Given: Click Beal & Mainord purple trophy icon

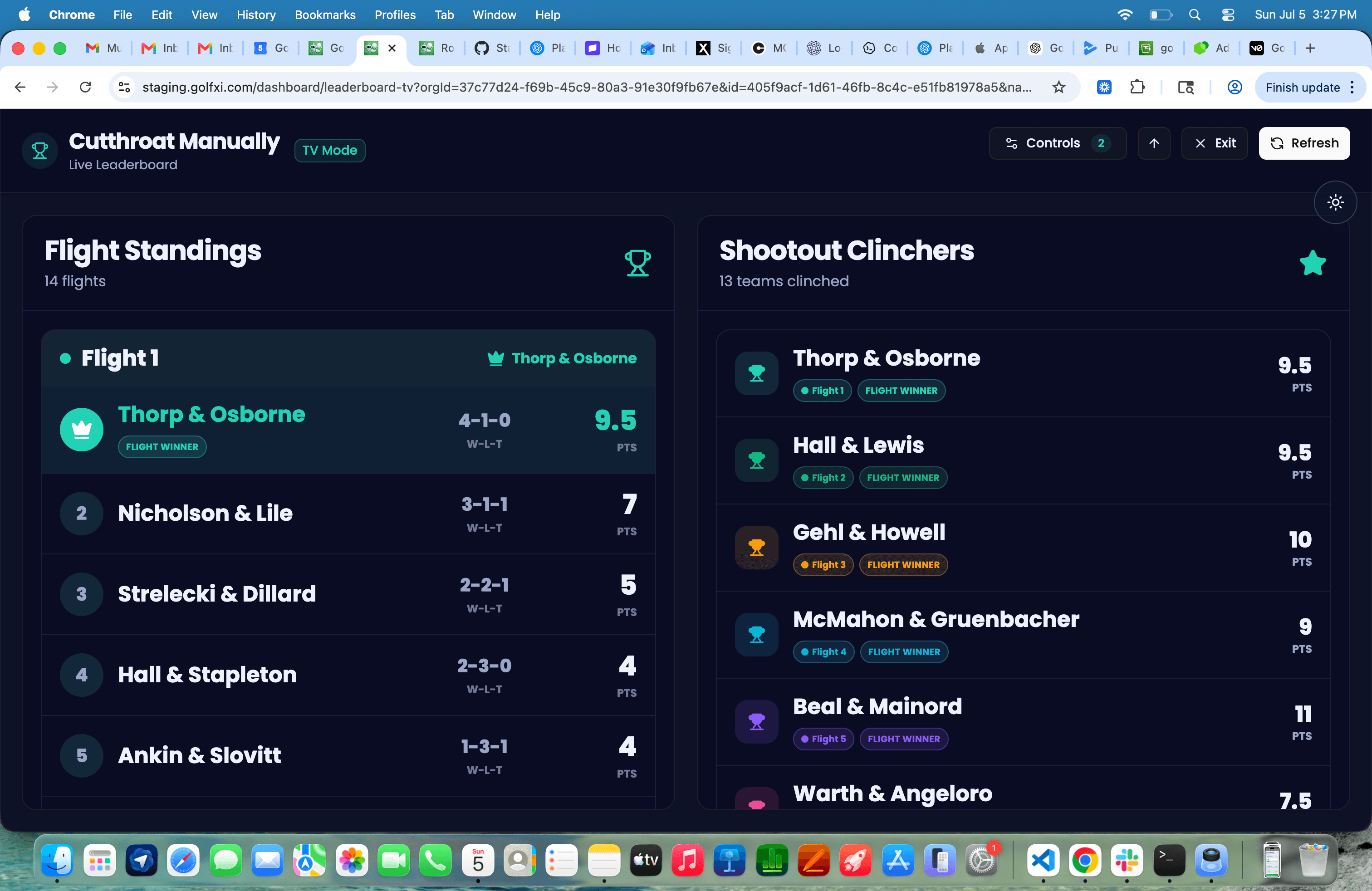Looking at the screenshot, I should [x=756, y=722].
